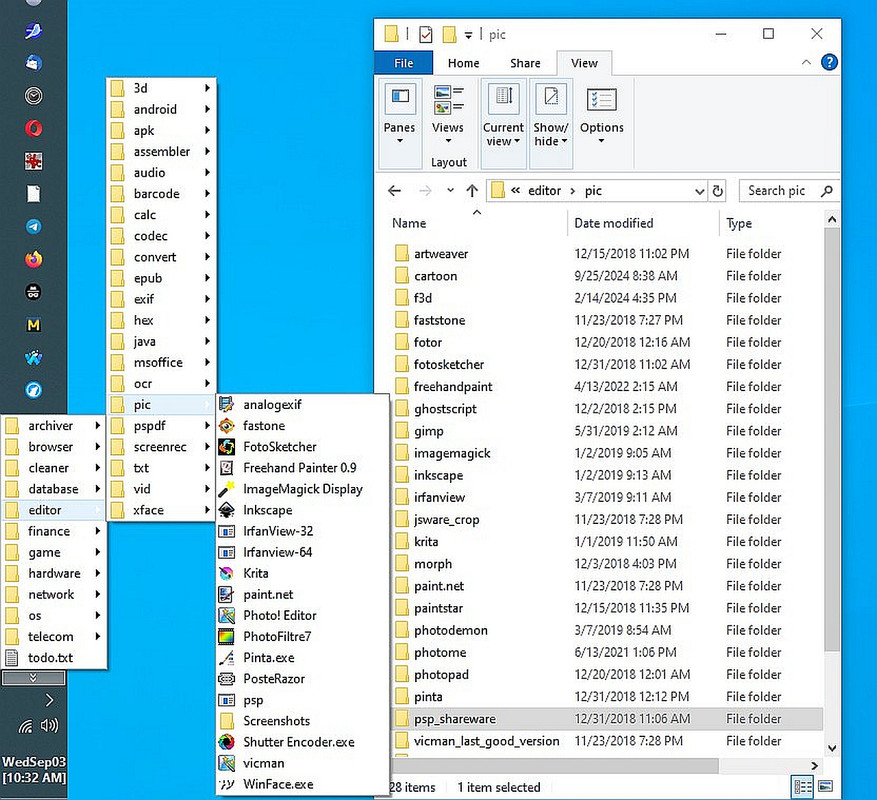Click the Thunderbird icon in the sidebar
Viewport: 877px width, 800px height.
click(x=34, y=63)
